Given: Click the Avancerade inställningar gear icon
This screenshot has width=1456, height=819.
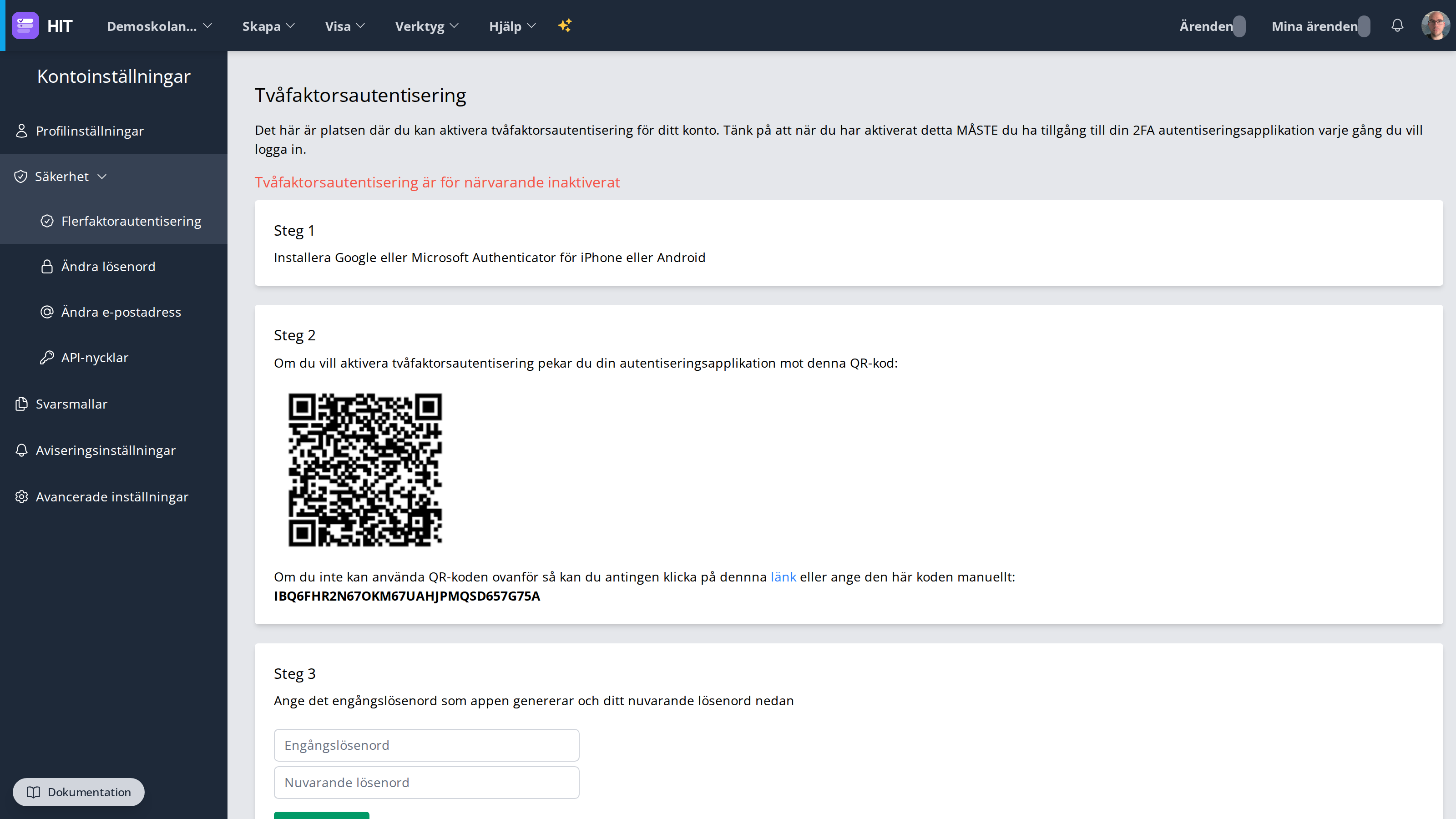Looking at the screenshot, I should (x=21, y=496).
